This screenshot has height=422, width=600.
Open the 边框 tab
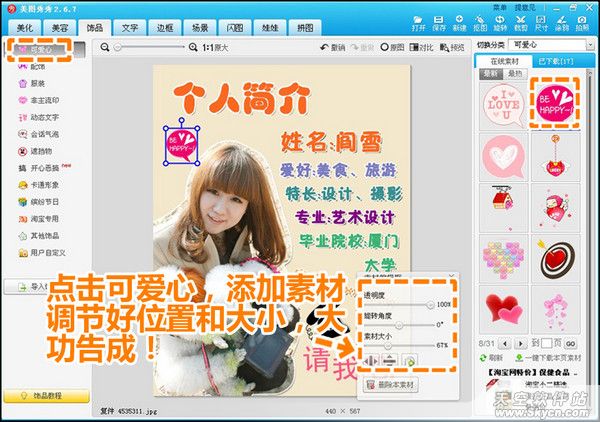tap(165, 28)
